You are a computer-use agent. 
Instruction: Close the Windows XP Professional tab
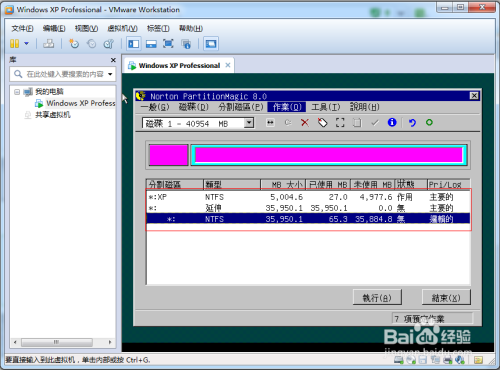click(x=228, y=65)
